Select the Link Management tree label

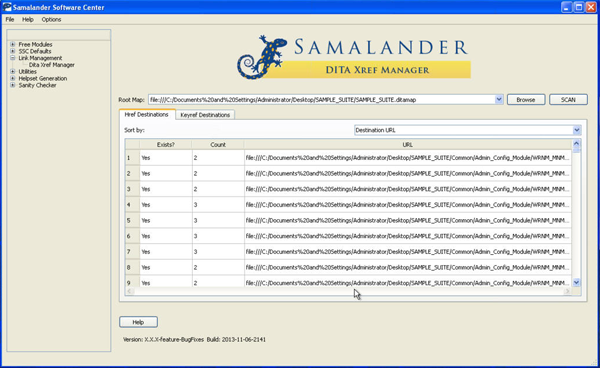[40, 58]
